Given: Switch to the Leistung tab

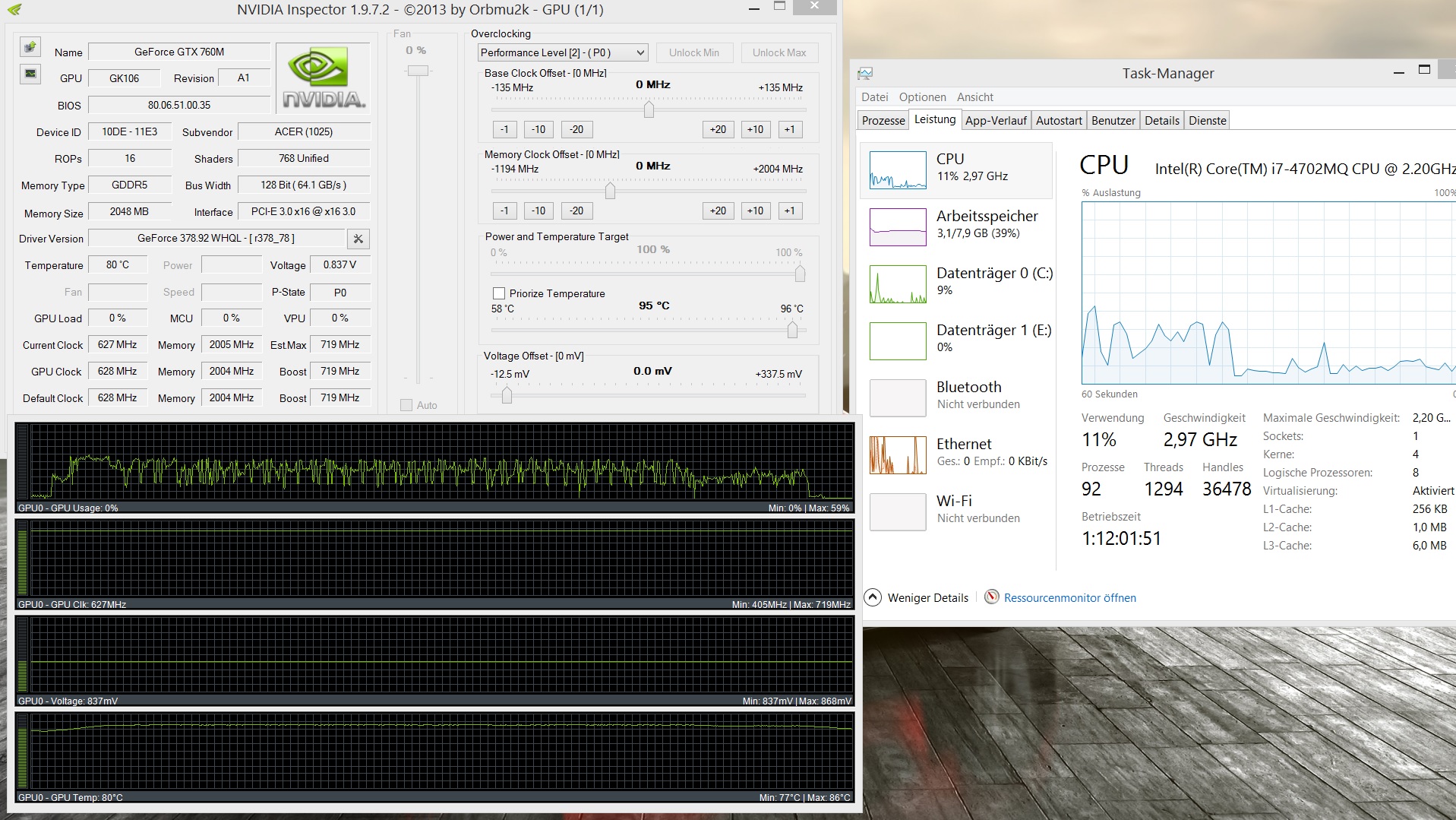Looking at the screenshot, I should click(935, 119).
